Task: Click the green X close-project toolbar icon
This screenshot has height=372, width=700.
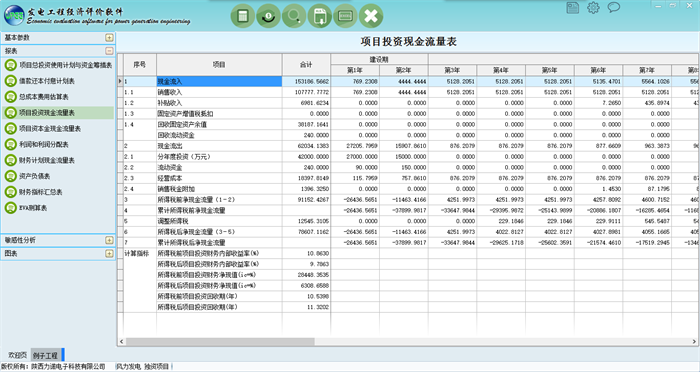Action: click(371, 16)
